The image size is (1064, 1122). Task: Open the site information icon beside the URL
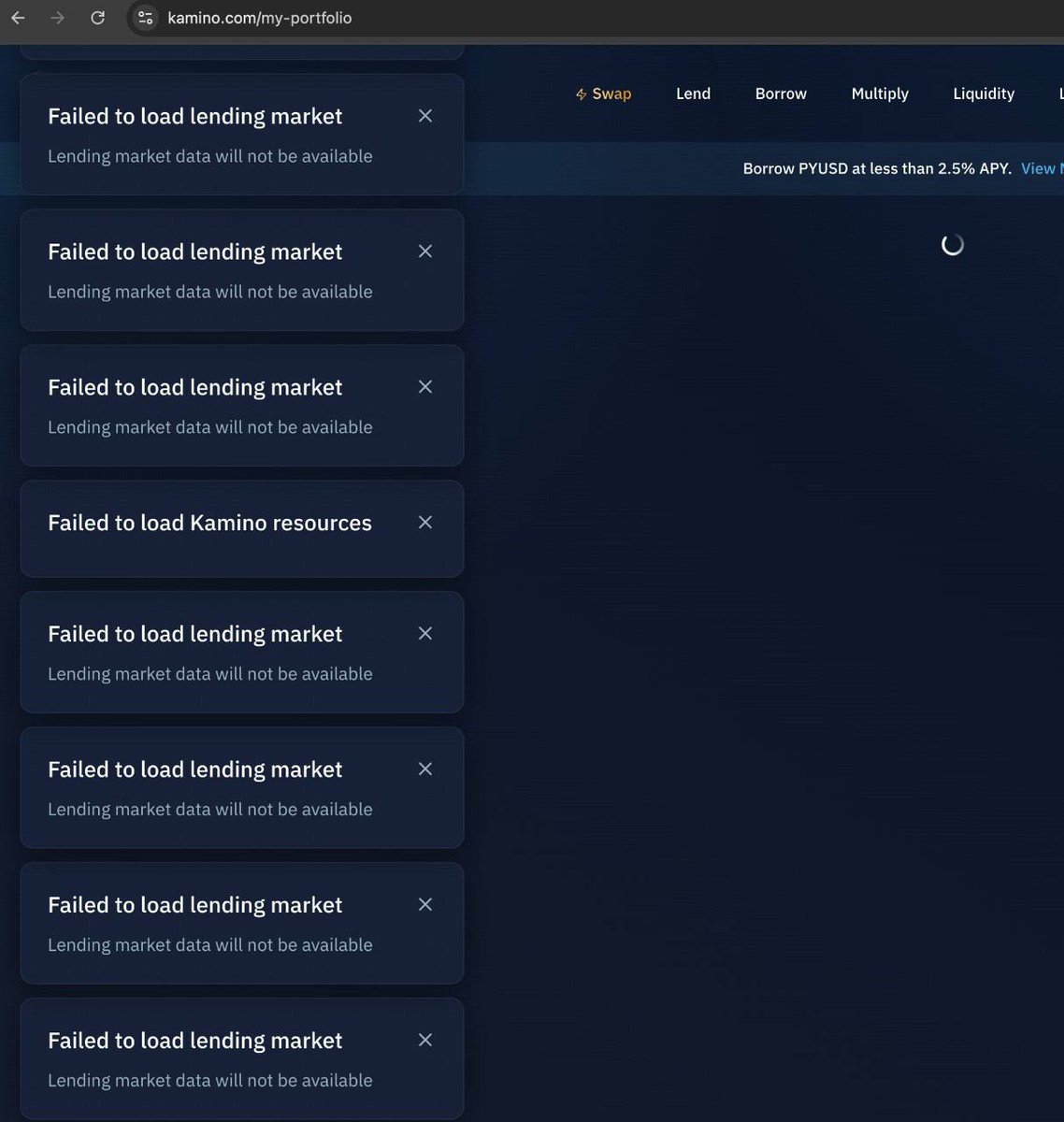(x=145, y=18)
